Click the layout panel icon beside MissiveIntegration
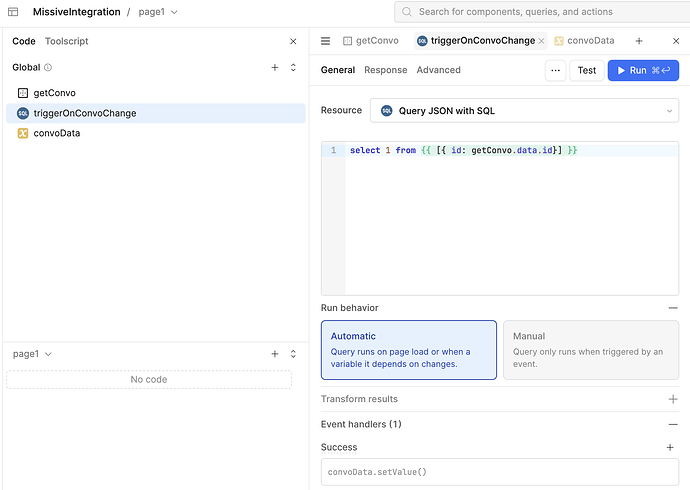Viewport: 690px width, 490px height. [13, 12]
